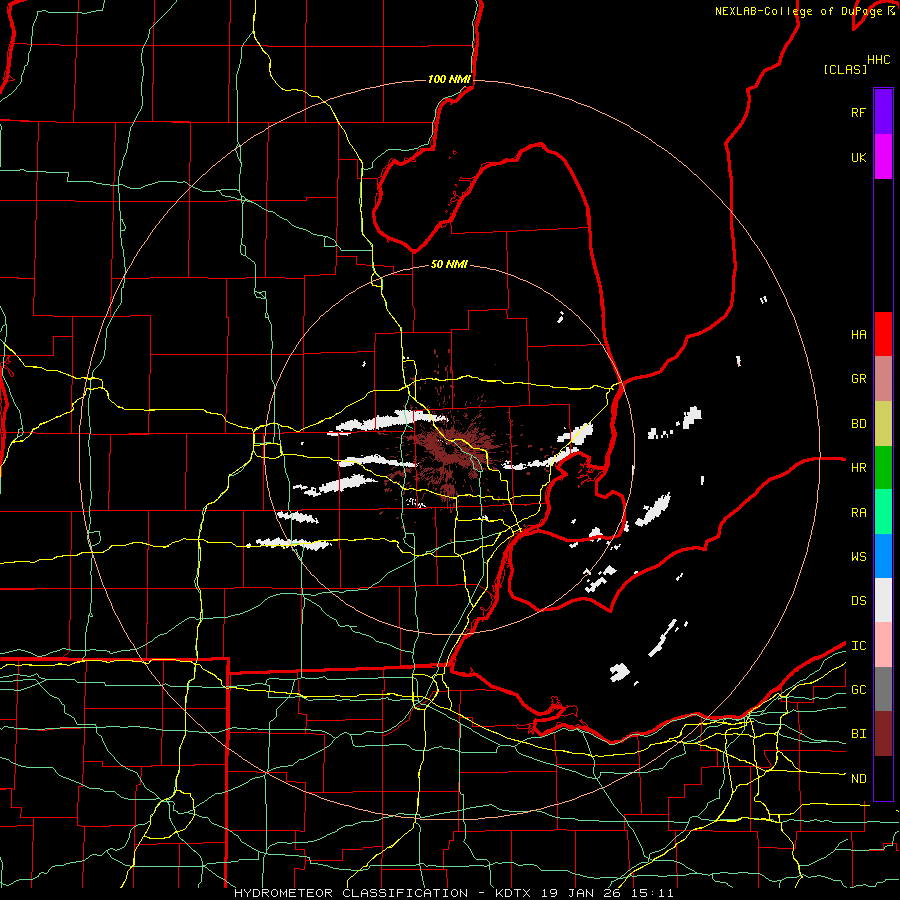900x900 pixels.
Task: Click the RA light green legend swatch
Action: (883, 512)
